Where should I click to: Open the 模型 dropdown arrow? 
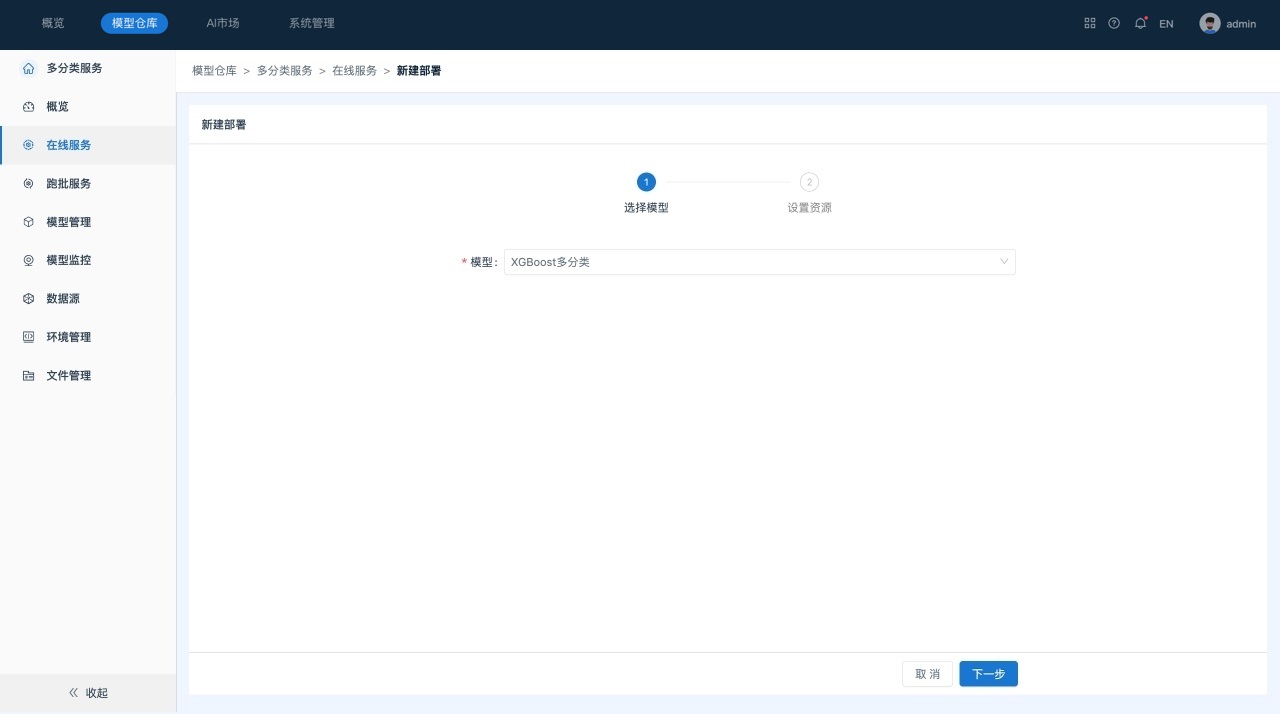1004,262
